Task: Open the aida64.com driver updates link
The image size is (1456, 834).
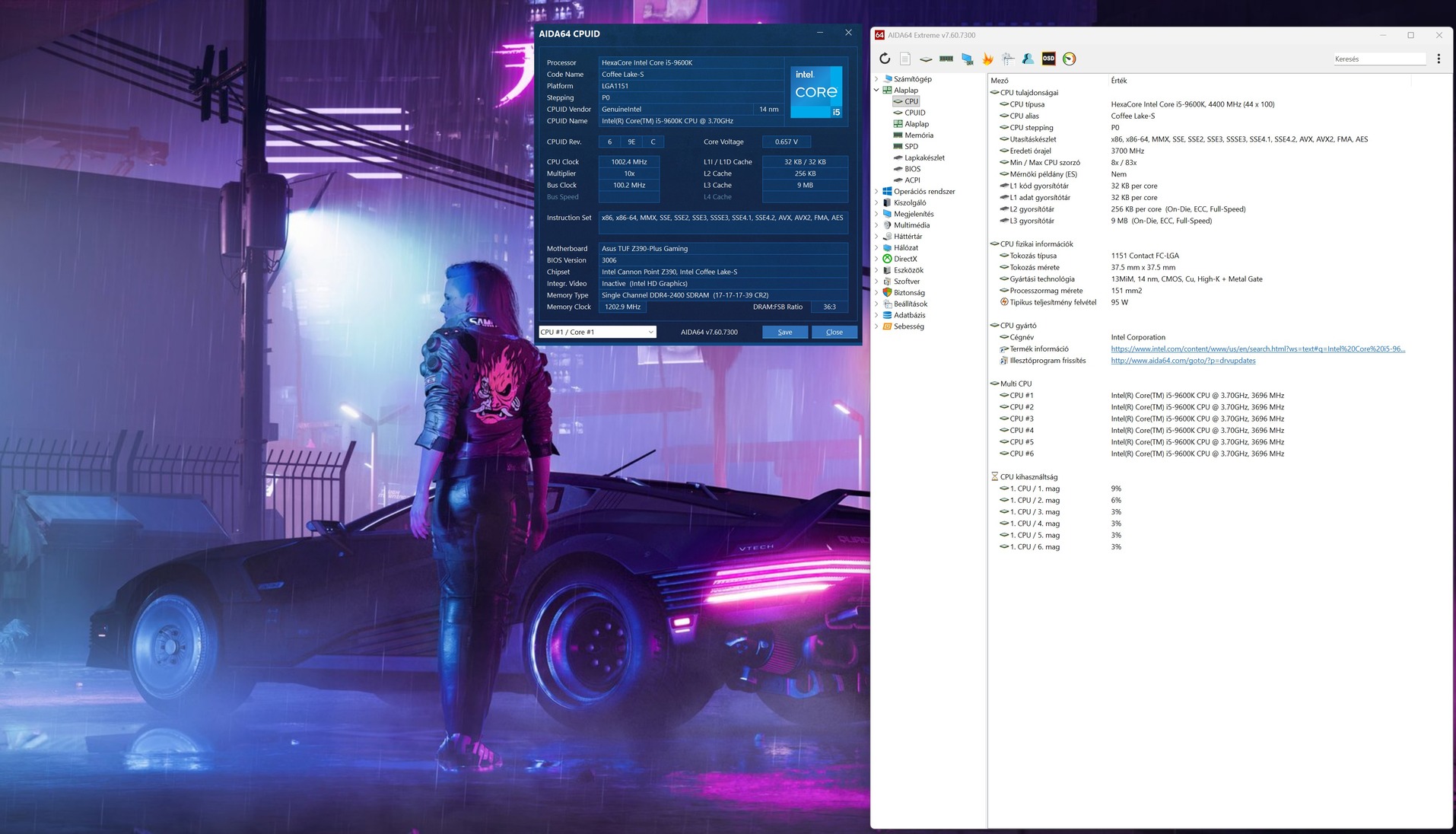Action: click(1183, 361)
